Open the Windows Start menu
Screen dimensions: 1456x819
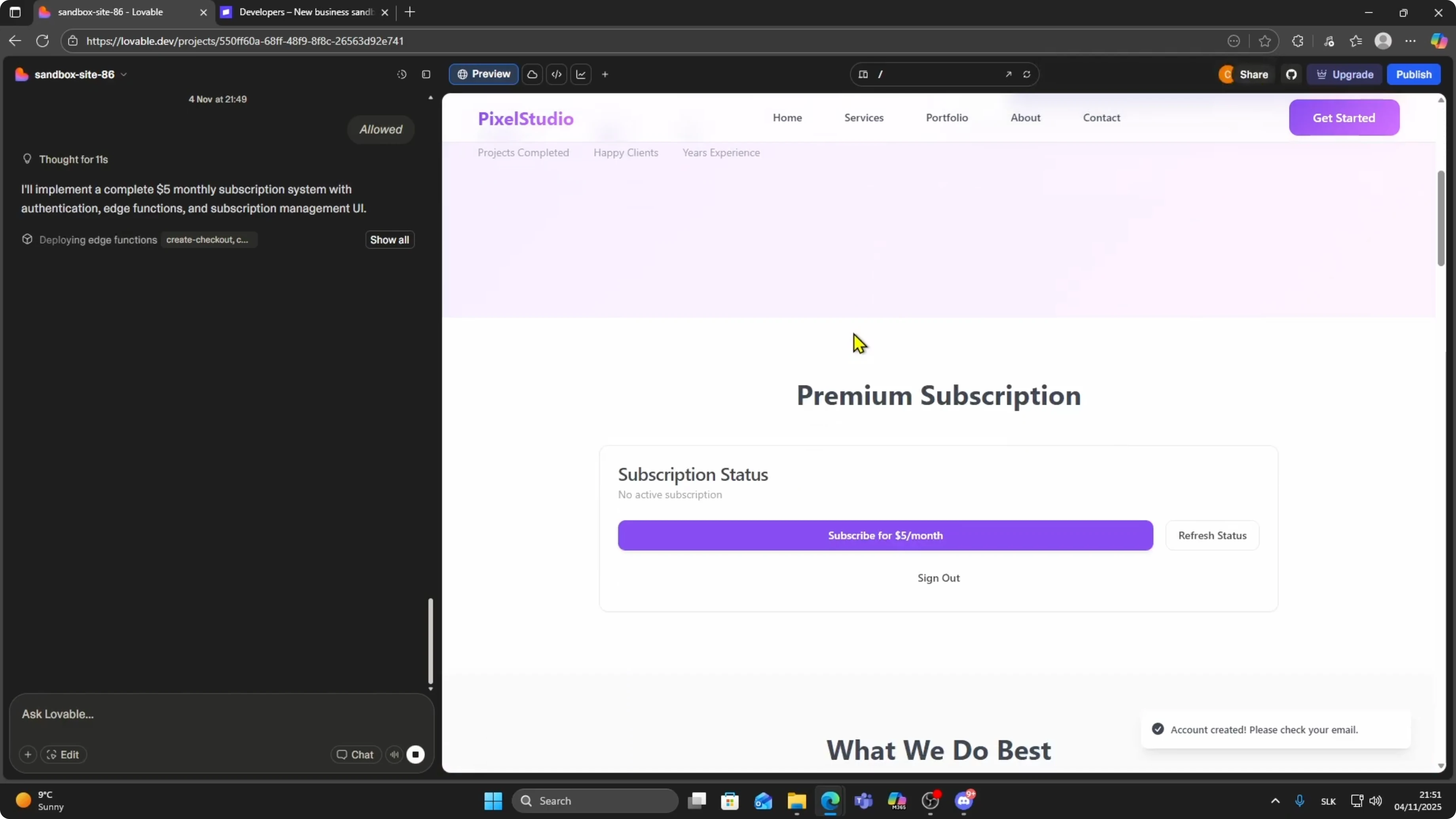493,801
